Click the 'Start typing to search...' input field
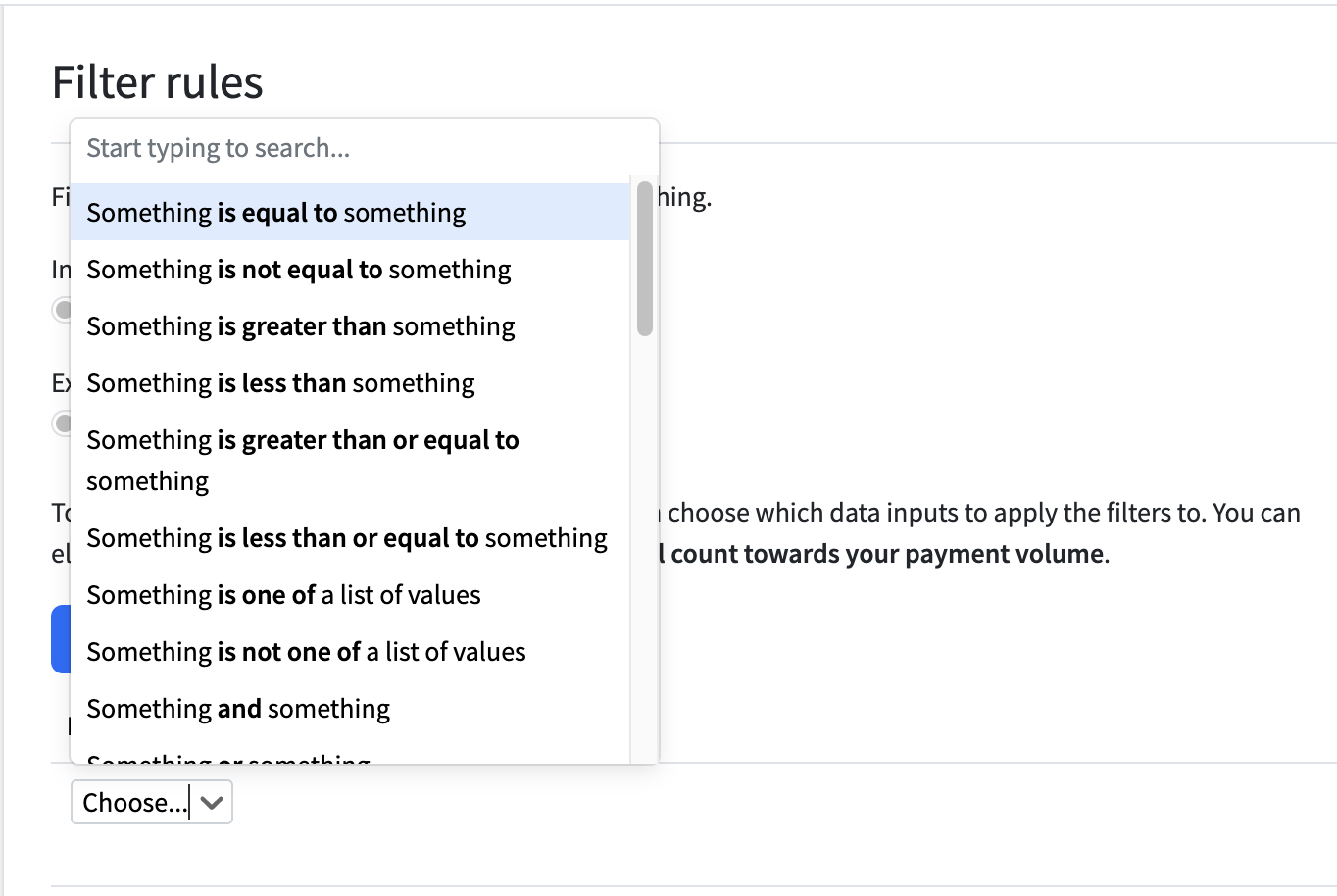 (363, 147)
